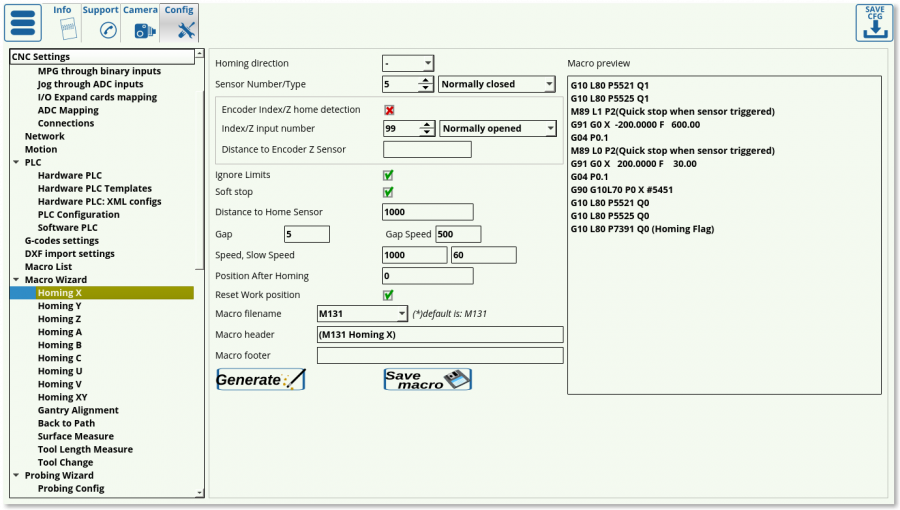Viewport: 900px width, 510px height.
Task: Toggle the Reset Work position checkbox
Action: click(x=389, y=295)
